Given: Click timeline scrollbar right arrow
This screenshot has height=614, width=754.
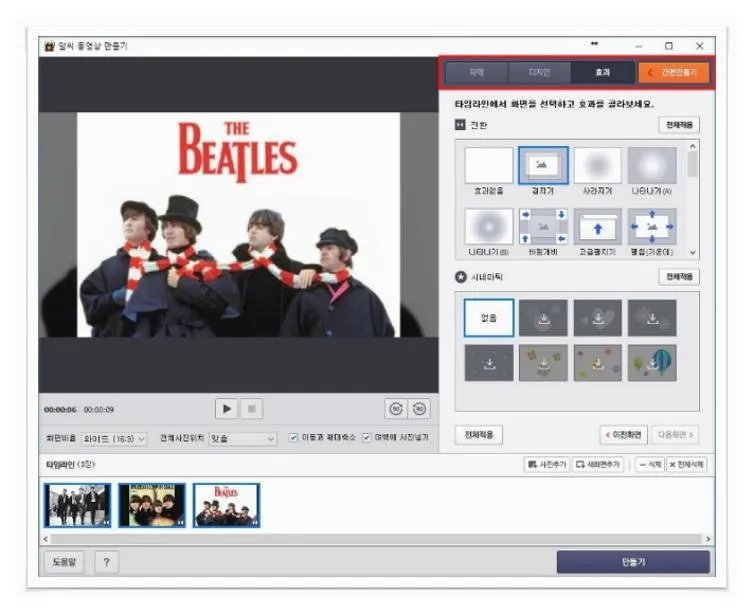Looking at the screenshot, I should (x=708, y=539).
